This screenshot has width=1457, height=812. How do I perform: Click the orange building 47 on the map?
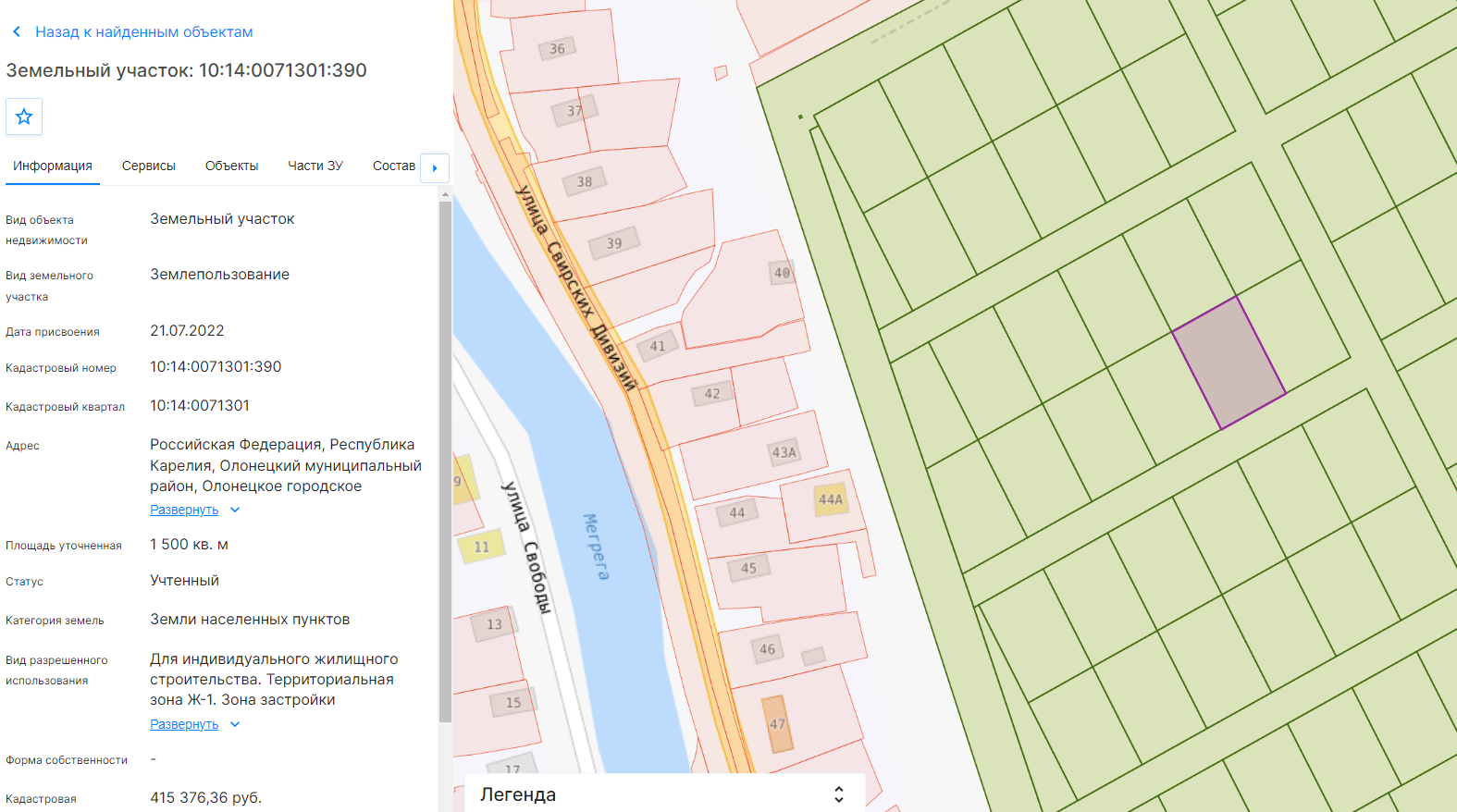(x=777, y=723)
